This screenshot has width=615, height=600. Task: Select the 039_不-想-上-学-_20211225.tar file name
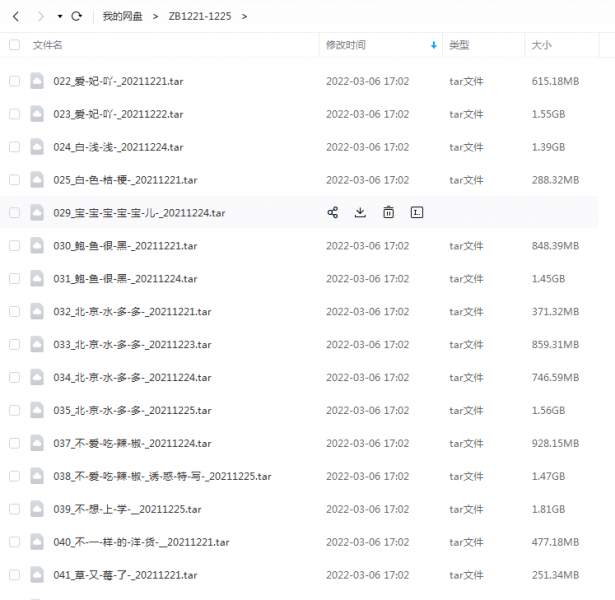(127, 509)
